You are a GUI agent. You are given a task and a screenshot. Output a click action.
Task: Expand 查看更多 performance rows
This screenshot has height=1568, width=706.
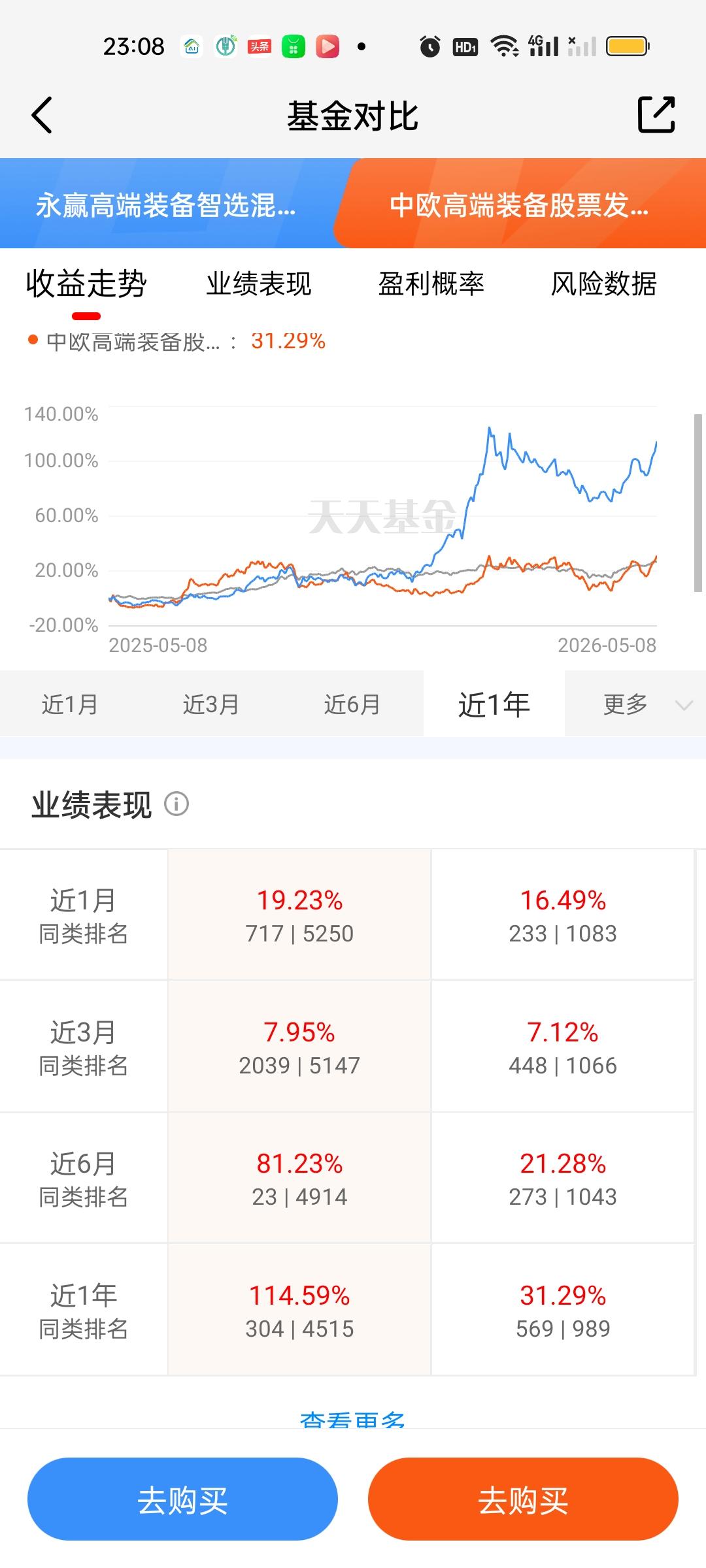[x=352, y=1419]
